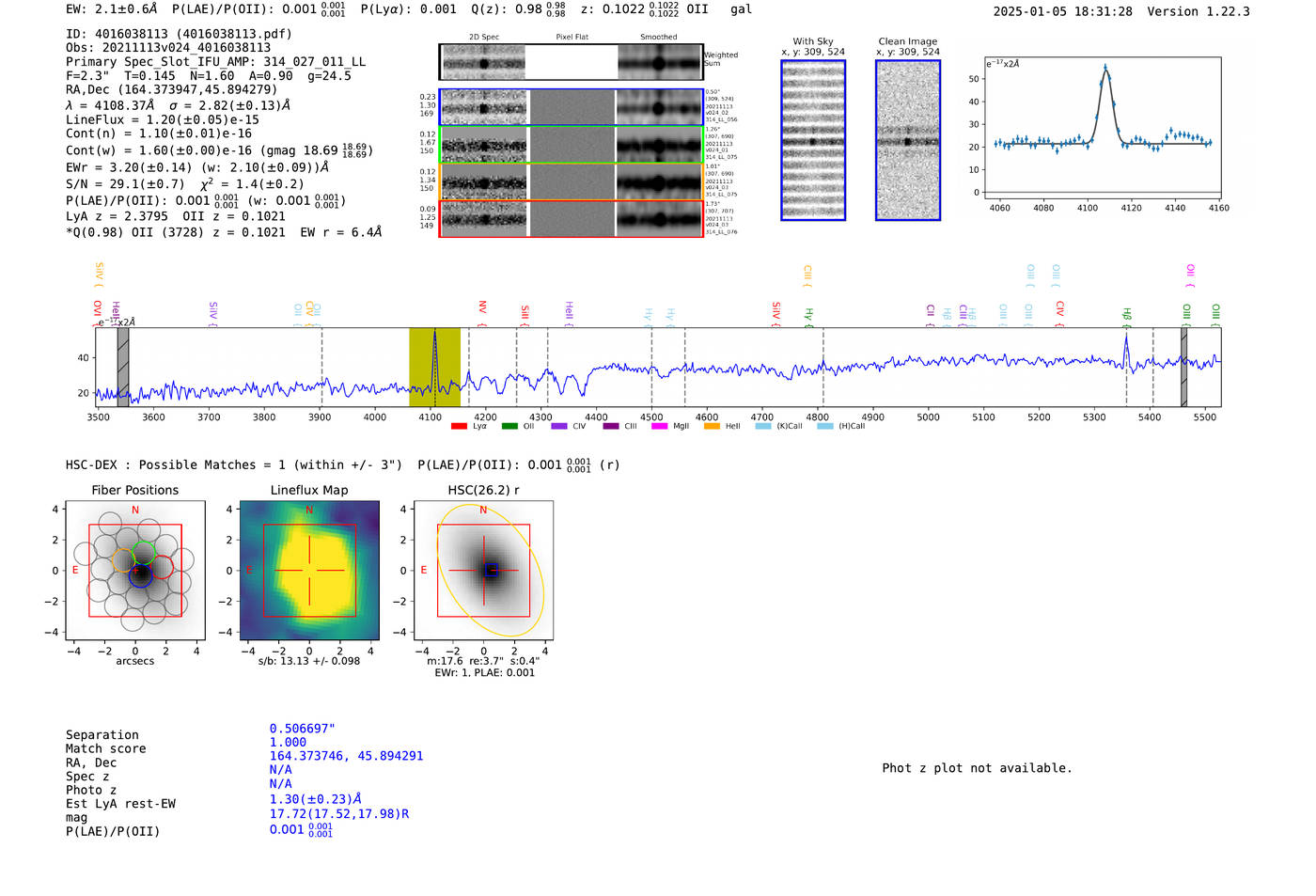Open the Clean Image cutout
Screen dimensions: 1316x896
(908, 140)
